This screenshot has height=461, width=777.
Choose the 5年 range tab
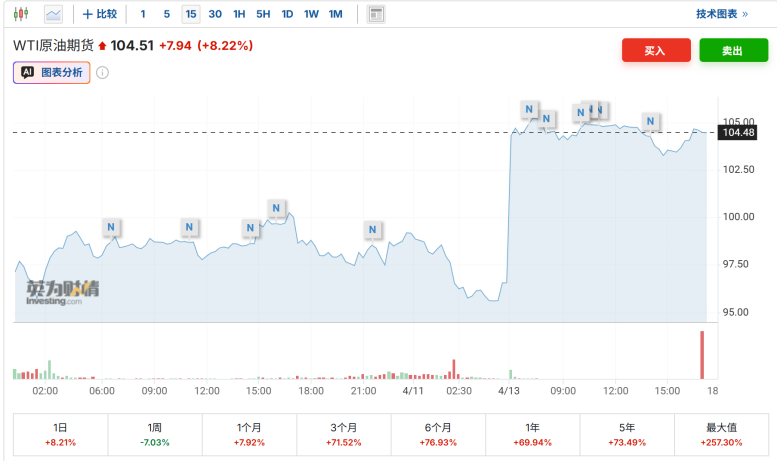point(625,434)
